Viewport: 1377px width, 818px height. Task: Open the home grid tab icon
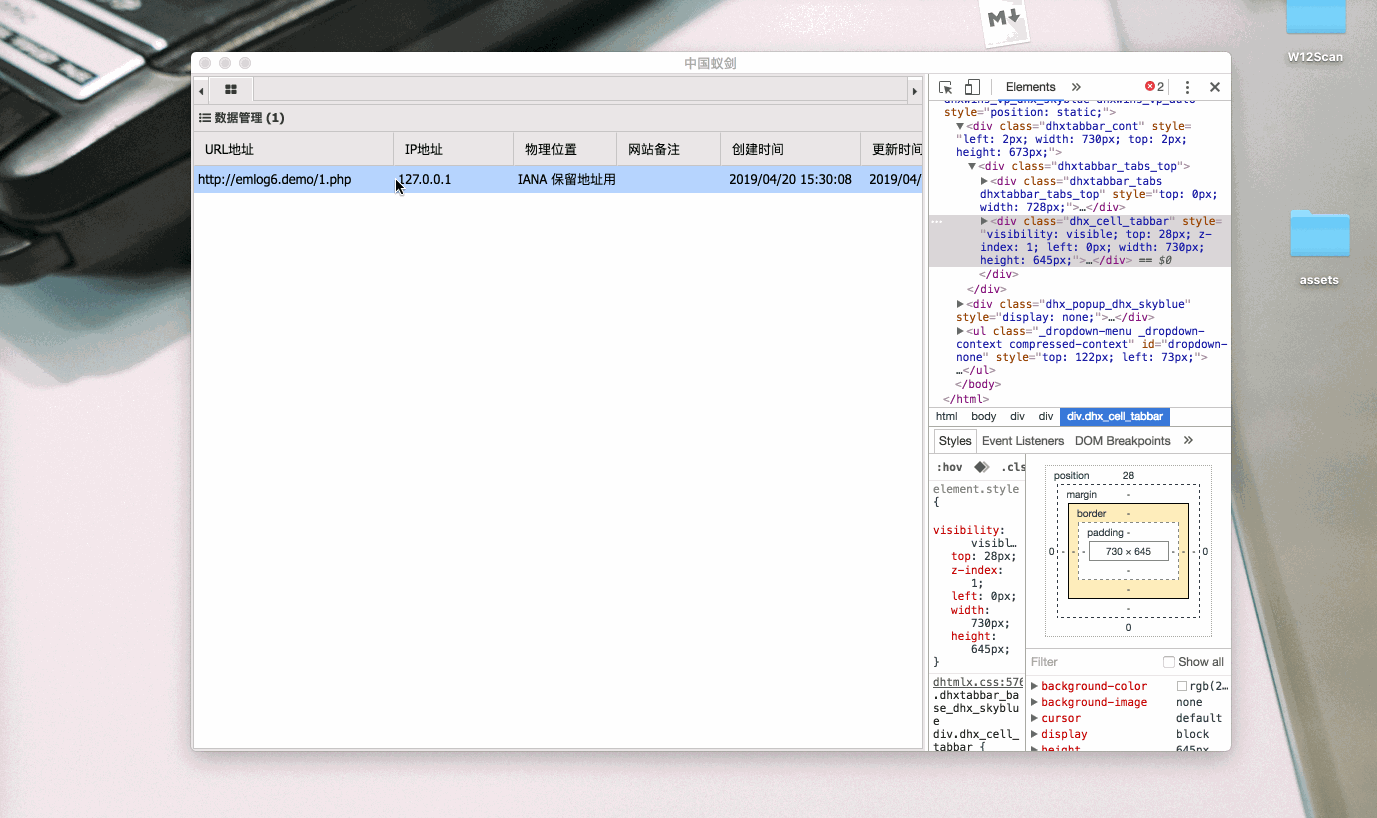pos(231,90)
